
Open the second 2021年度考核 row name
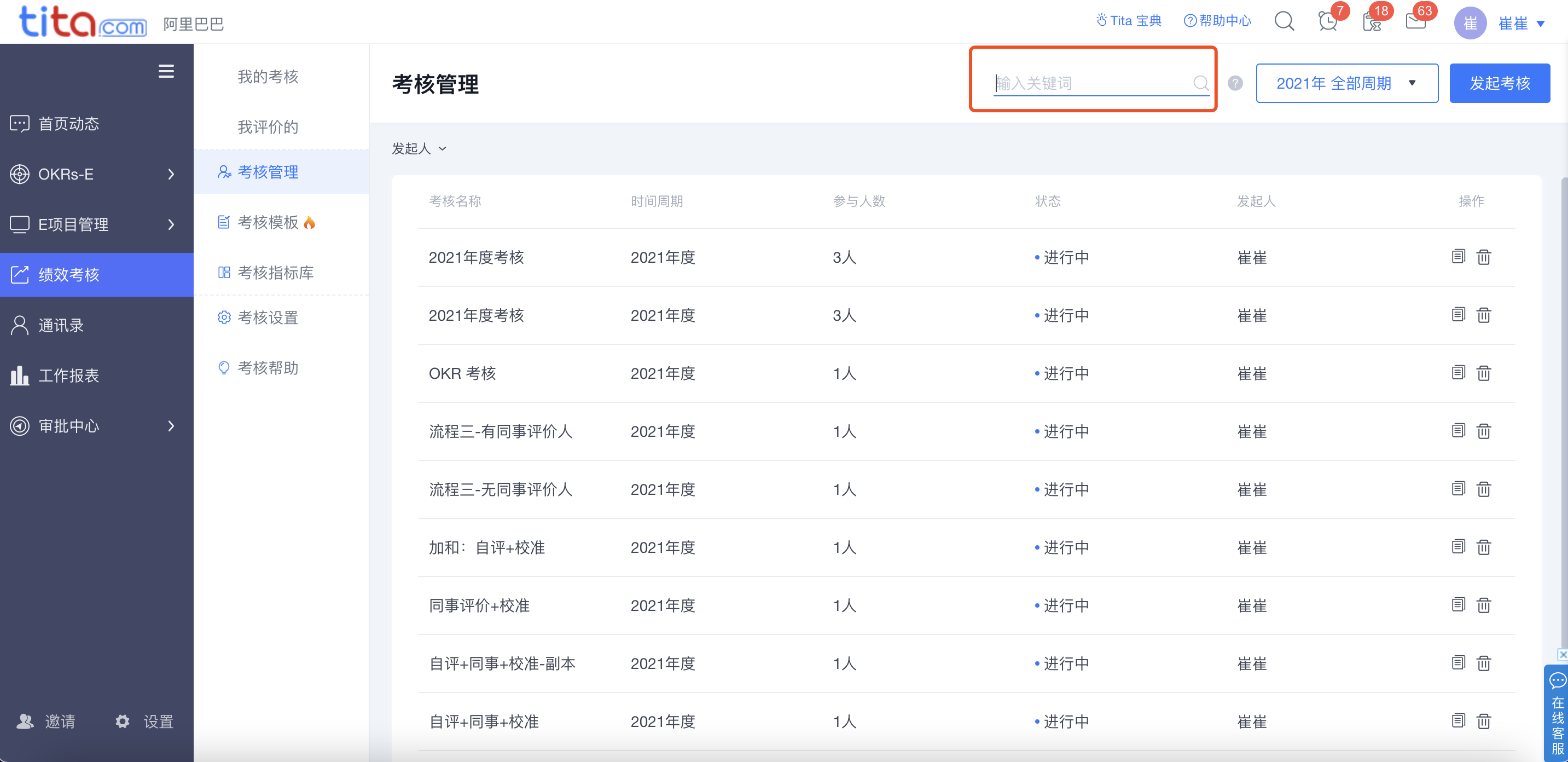tap(476, 315)
